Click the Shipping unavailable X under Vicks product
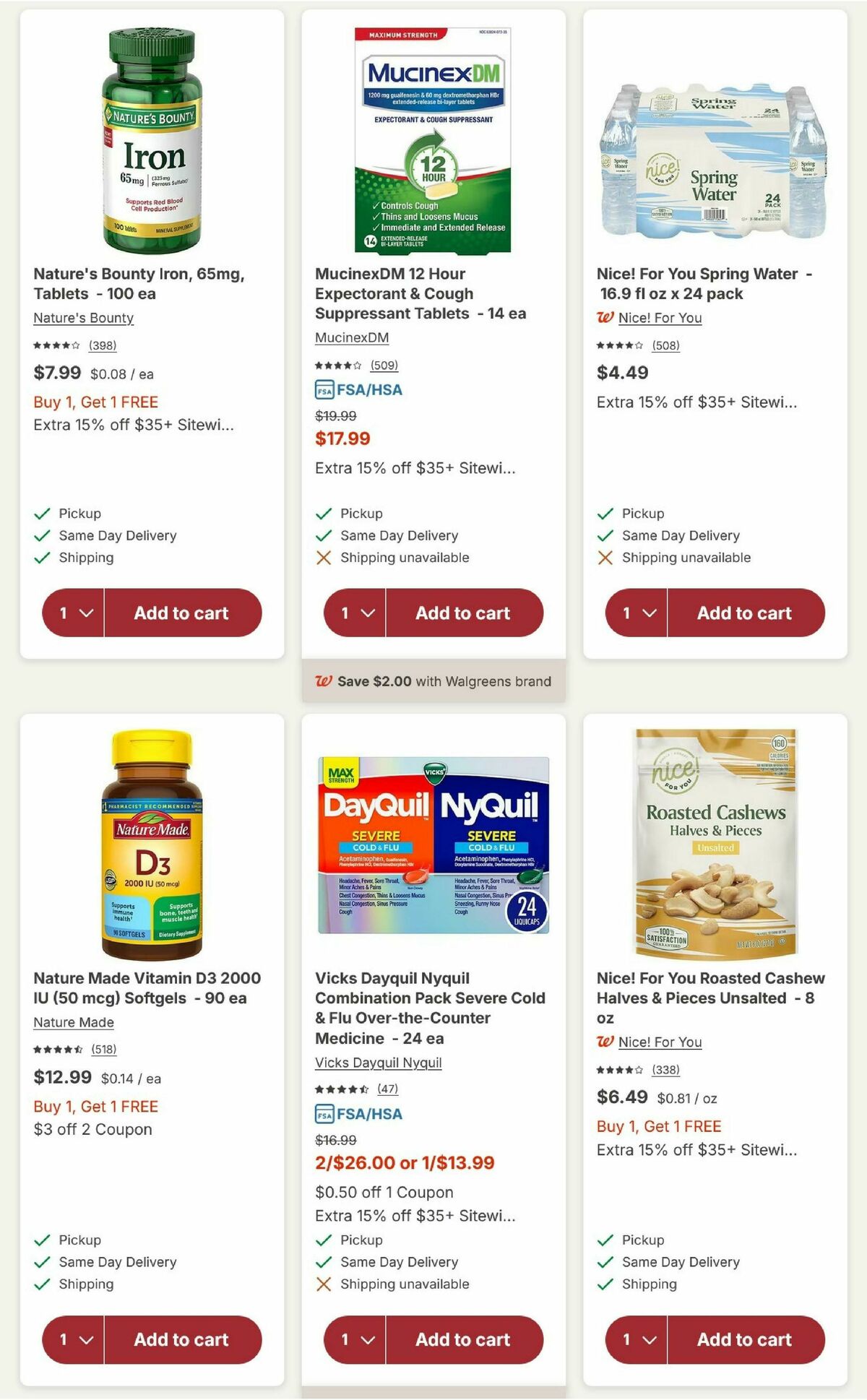867x1400 pixels. point(322,1284)
